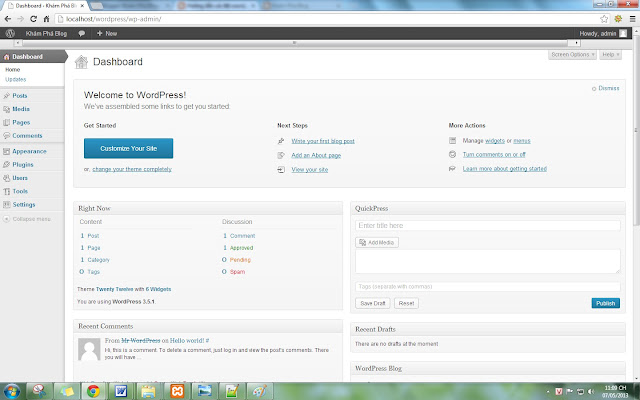Click the Settings icon in sidebar

6,204
